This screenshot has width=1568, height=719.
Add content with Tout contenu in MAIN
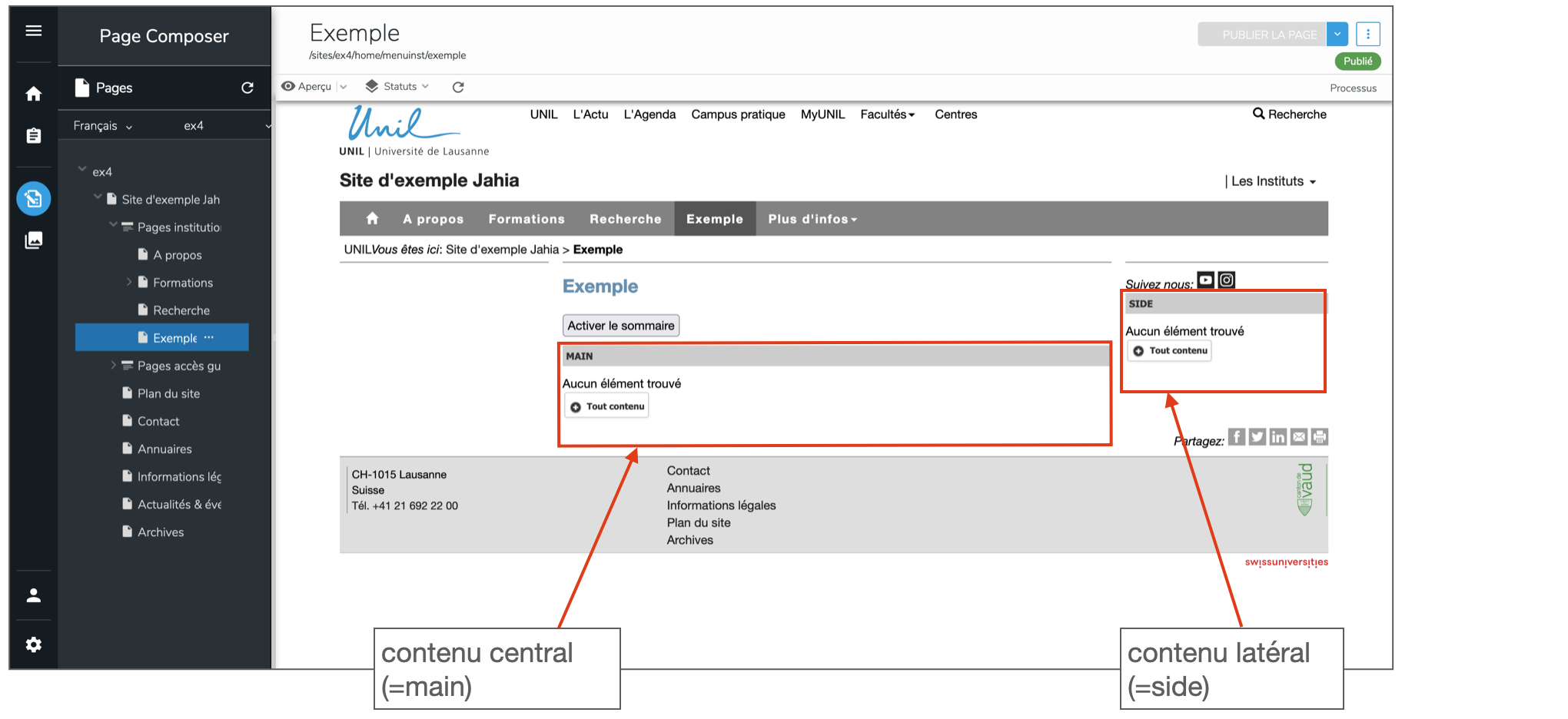[607, 406]
